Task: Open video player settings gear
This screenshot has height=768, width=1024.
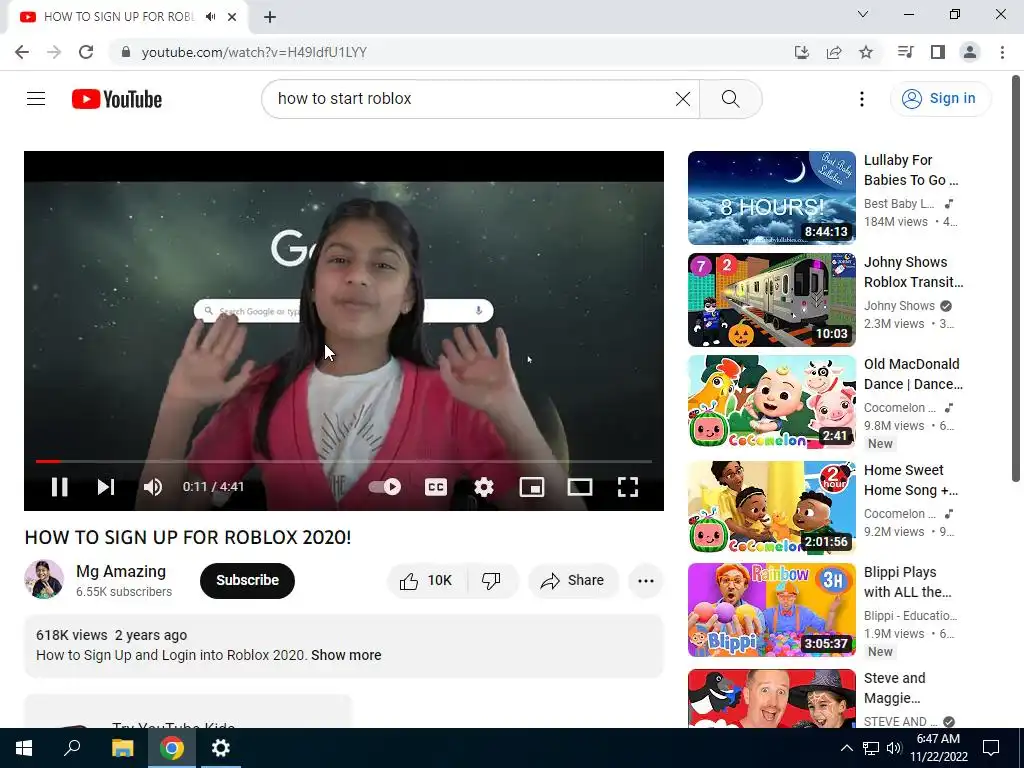Action: pos(483,487)
